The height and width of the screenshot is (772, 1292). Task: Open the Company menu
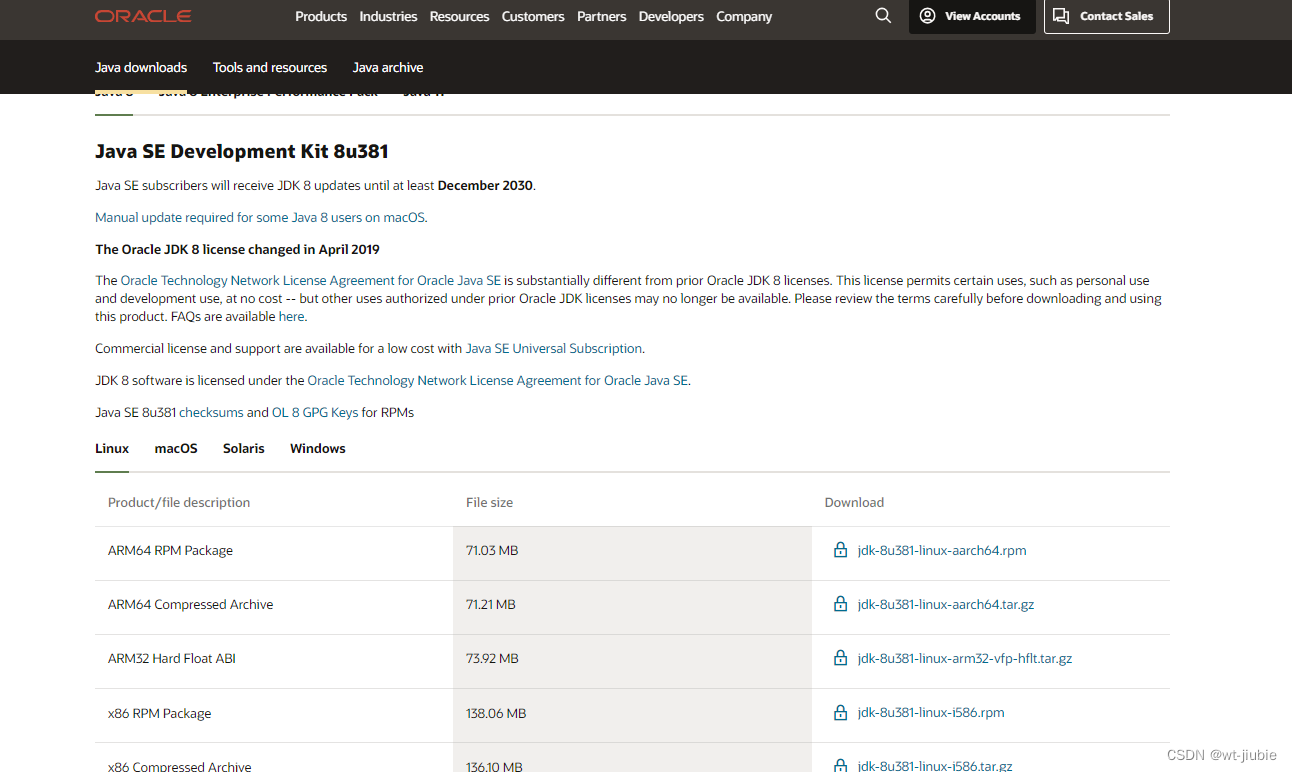pos(744,16)
